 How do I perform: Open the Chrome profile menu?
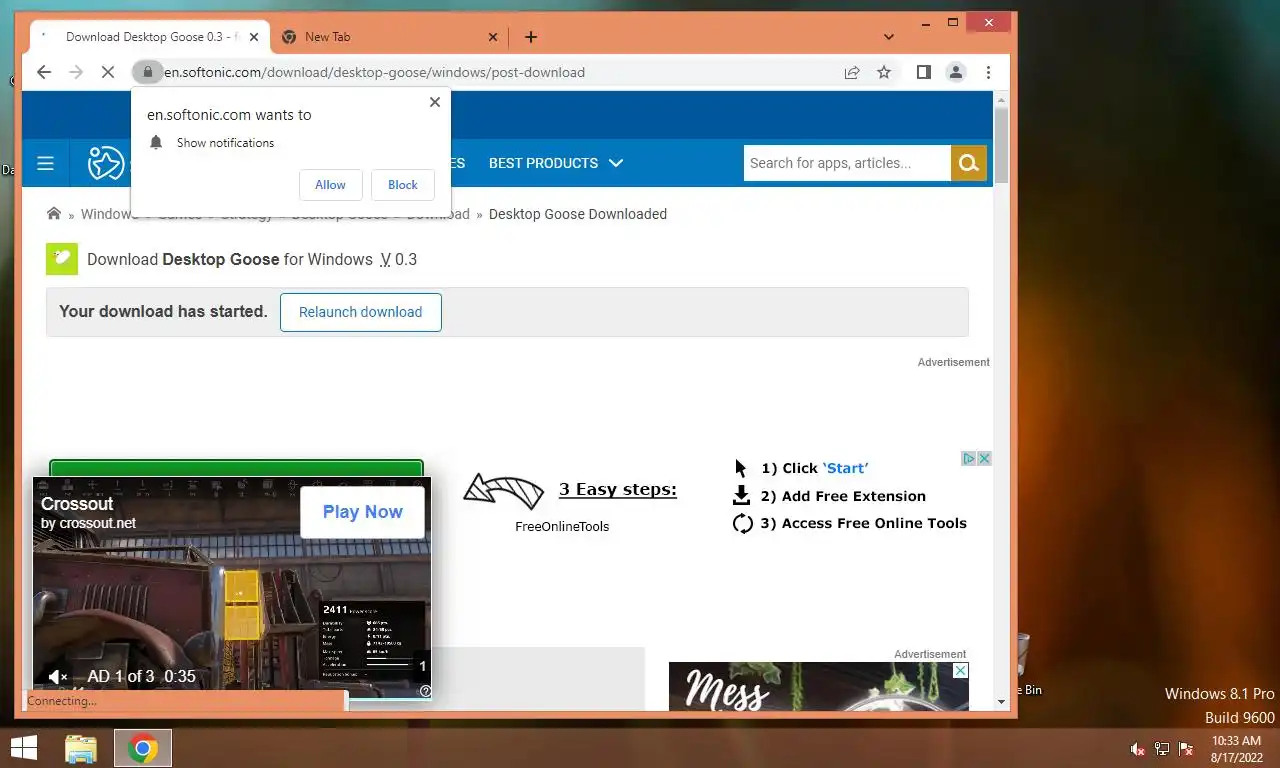point(956,72)
